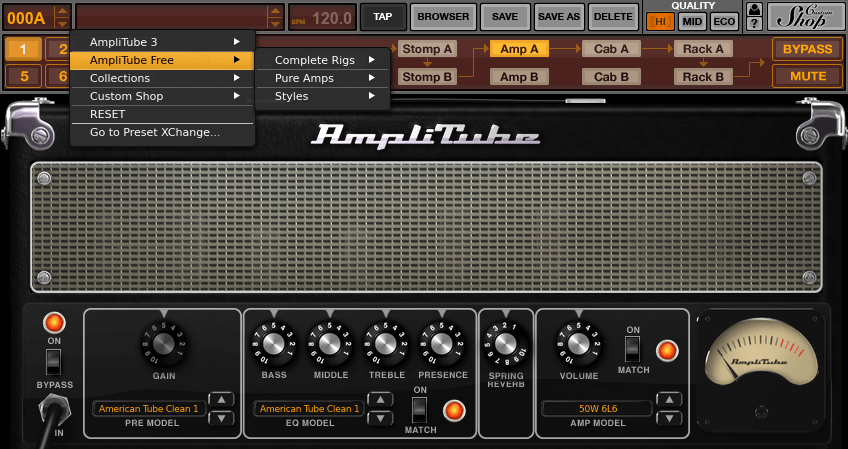The width and height of the screenshot is (848, 449).
Task: Switch to Stomp A module
Action: click(x=427, y=49)
